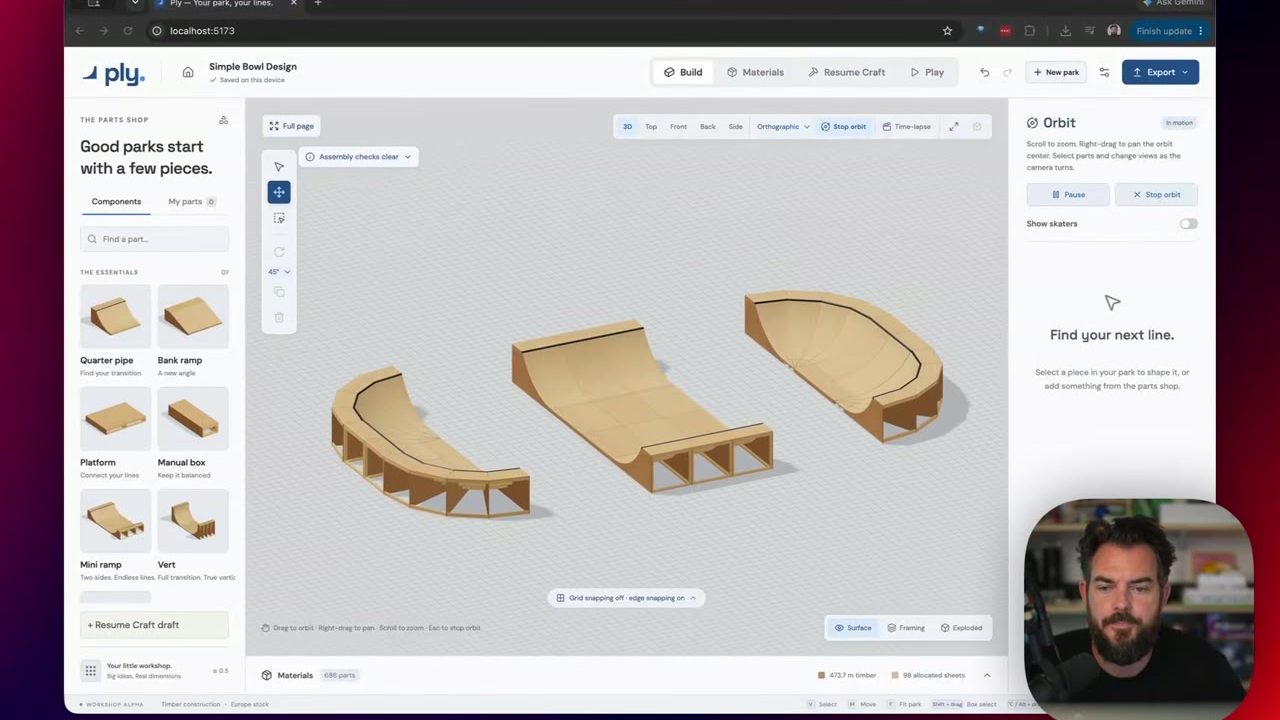
Task: Click the Resume Craft draft button
Action: [x=155, y=625]
